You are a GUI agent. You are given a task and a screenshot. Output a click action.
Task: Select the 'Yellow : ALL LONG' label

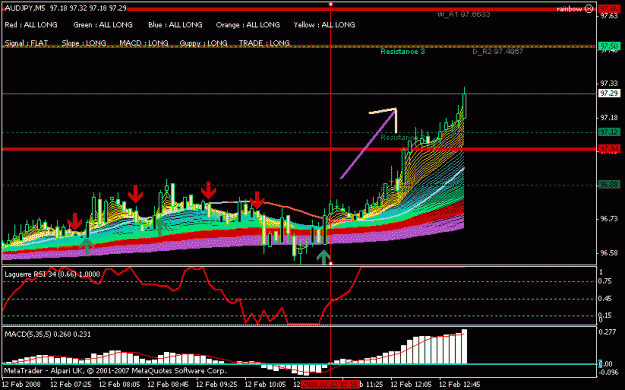point(324,25)
